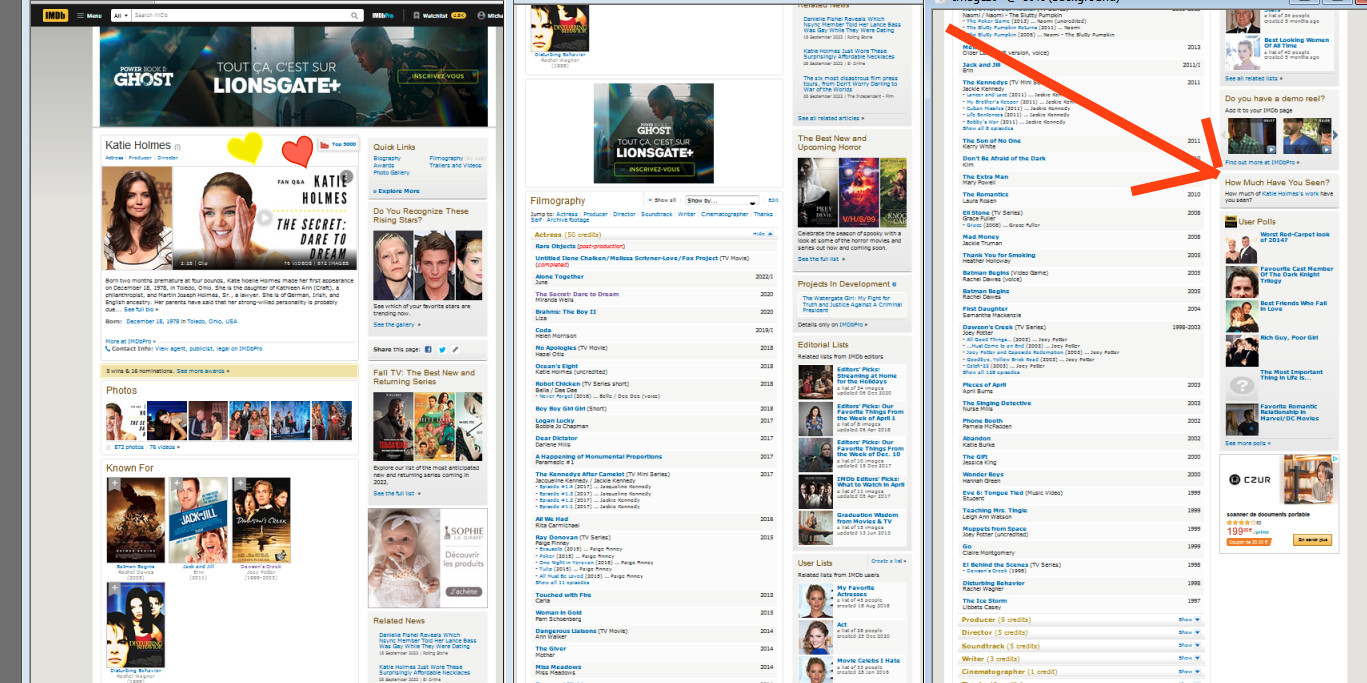
Task: Open The Ice Storm film link
Action: point(984,601)
